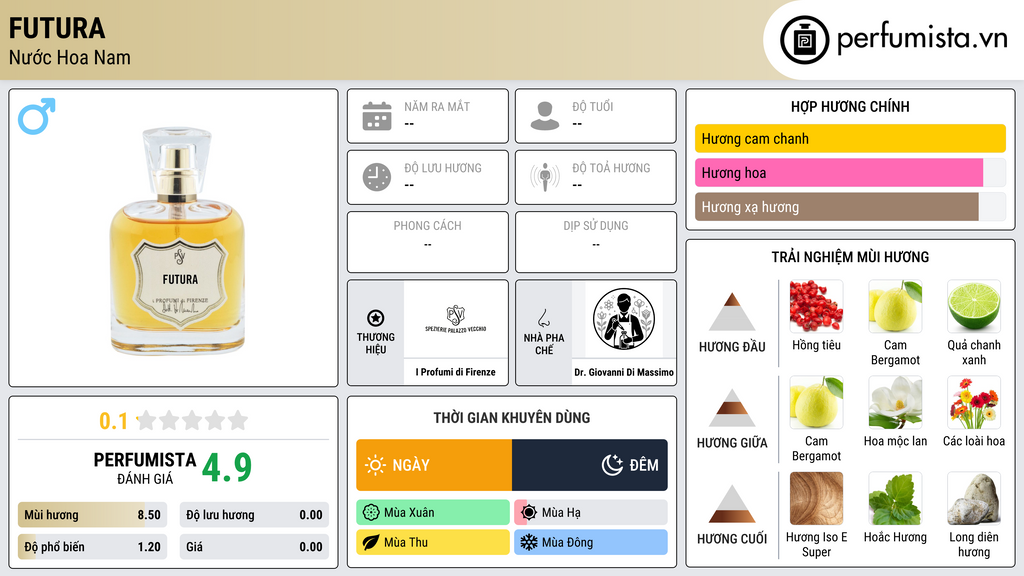This screenshot has width=1024, height=576.
Task: Click the Hợp hương chính heading
Action: [850, 106]
